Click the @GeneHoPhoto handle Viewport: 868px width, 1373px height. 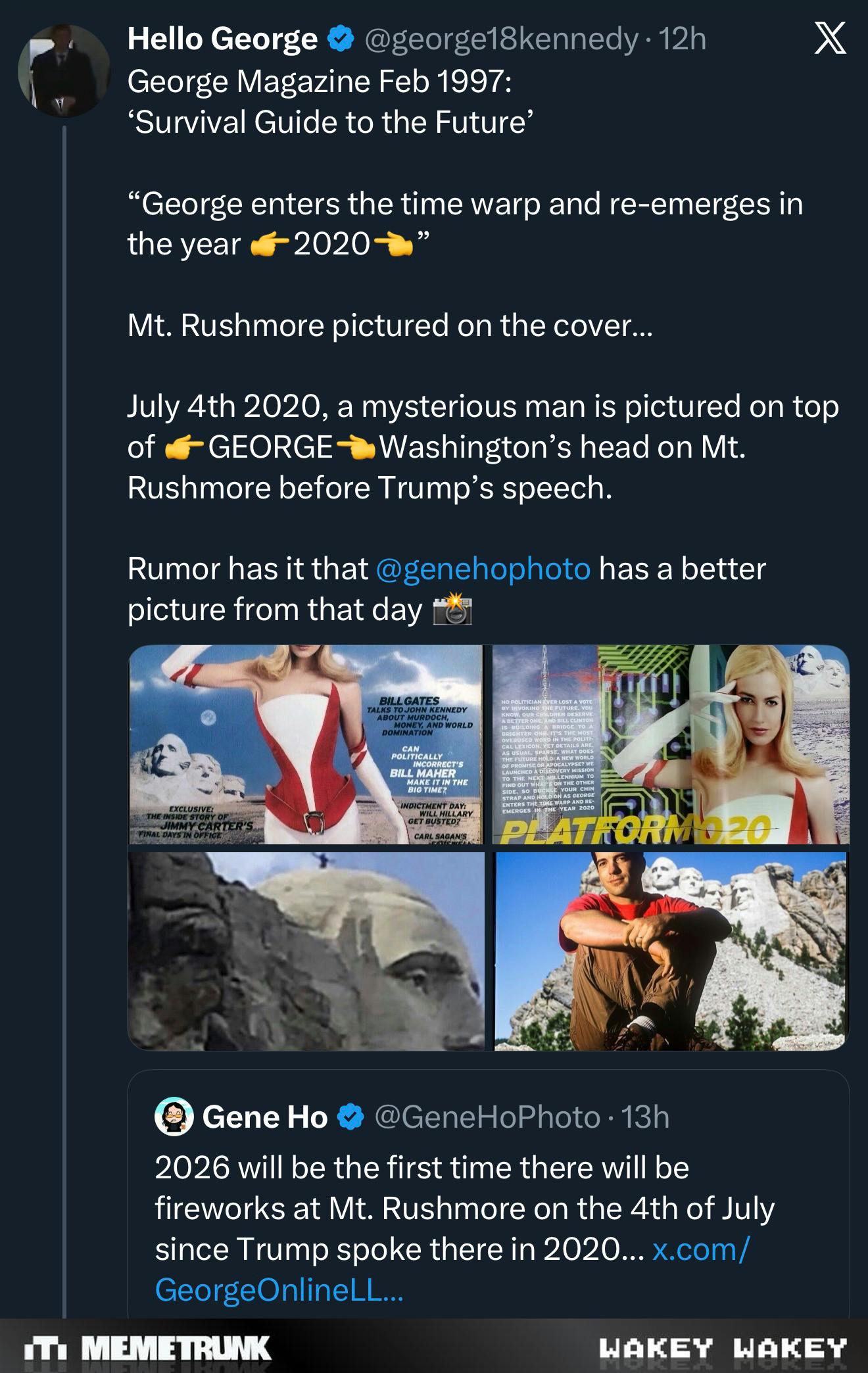pyautogui.click(x=487, y=1117)
